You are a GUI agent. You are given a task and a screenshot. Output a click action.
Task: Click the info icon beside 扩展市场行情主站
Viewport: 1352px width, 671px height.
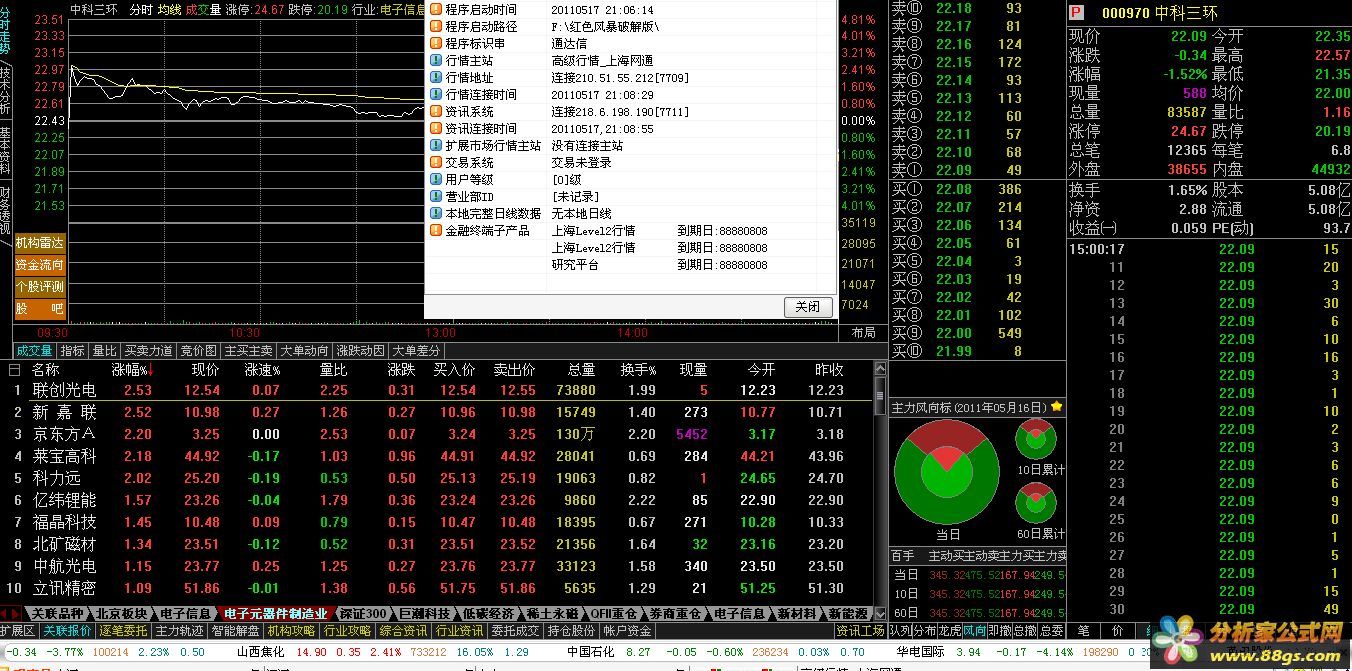click(x=435, y=145)
